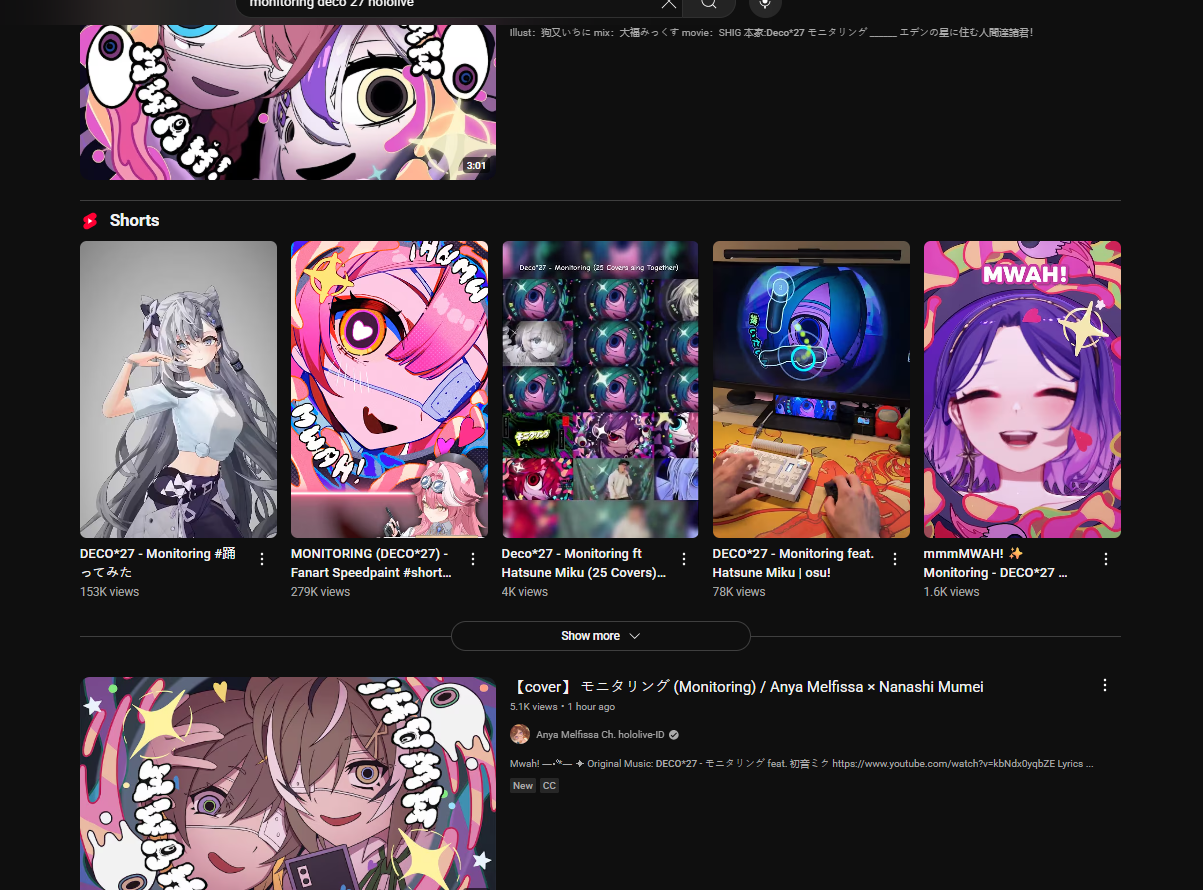1203x890 pixels.
Task: Open title Deco*27 - Monitoring ft Hatsune Miku (25 Covers)
Action: (x=584, y=563)
